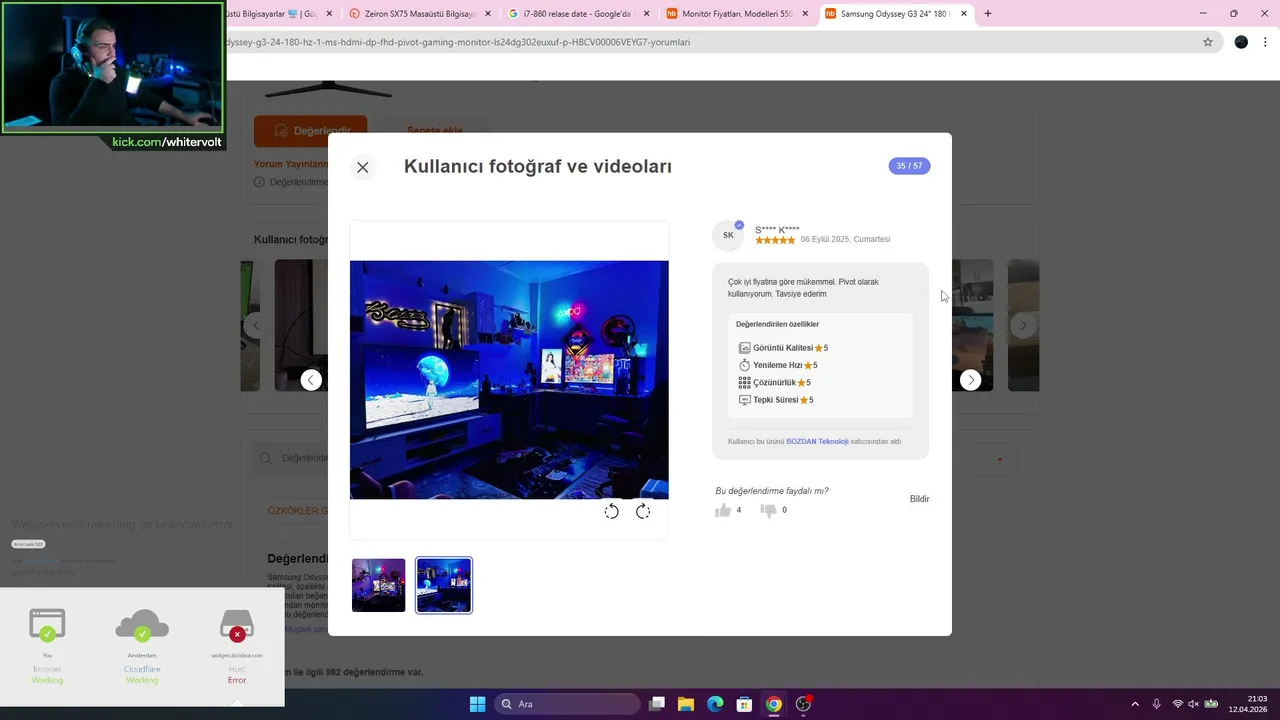Open clock and date 21:03
The width and height of the screenshot is (1280, 720).
tap(1248, 704)
